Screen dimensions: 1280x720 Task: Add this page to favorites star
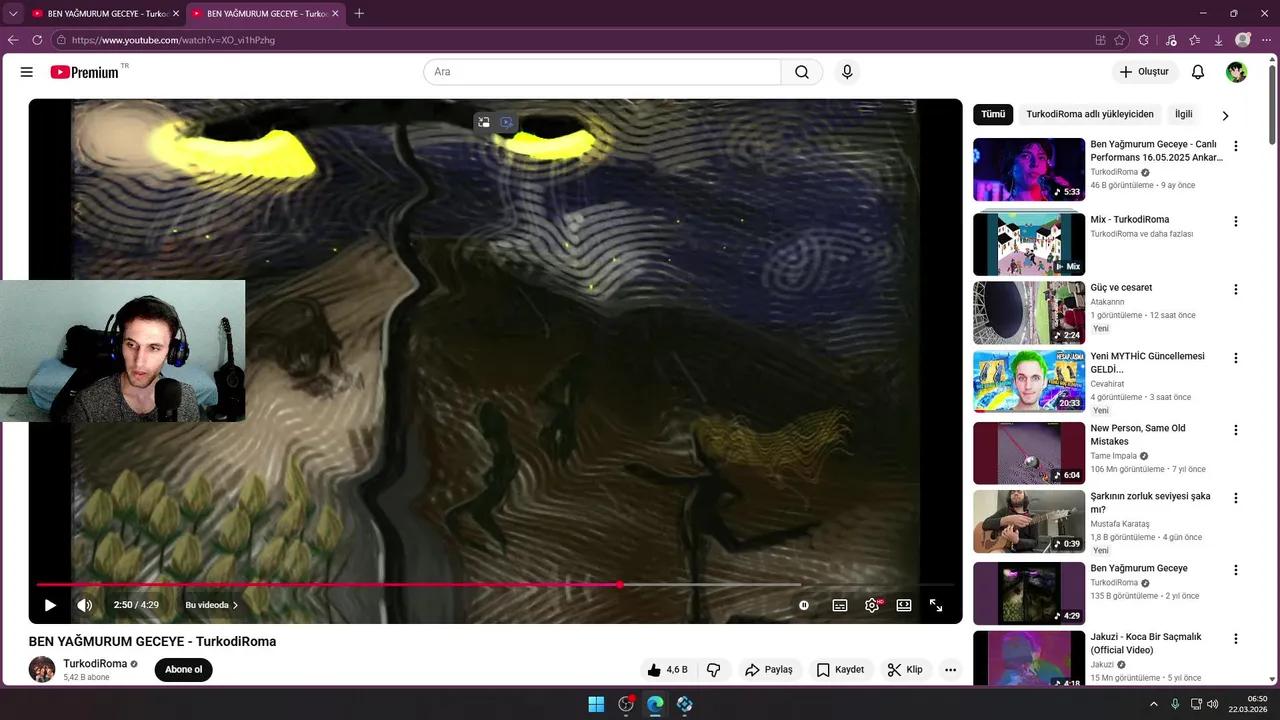coord(1120,40)
